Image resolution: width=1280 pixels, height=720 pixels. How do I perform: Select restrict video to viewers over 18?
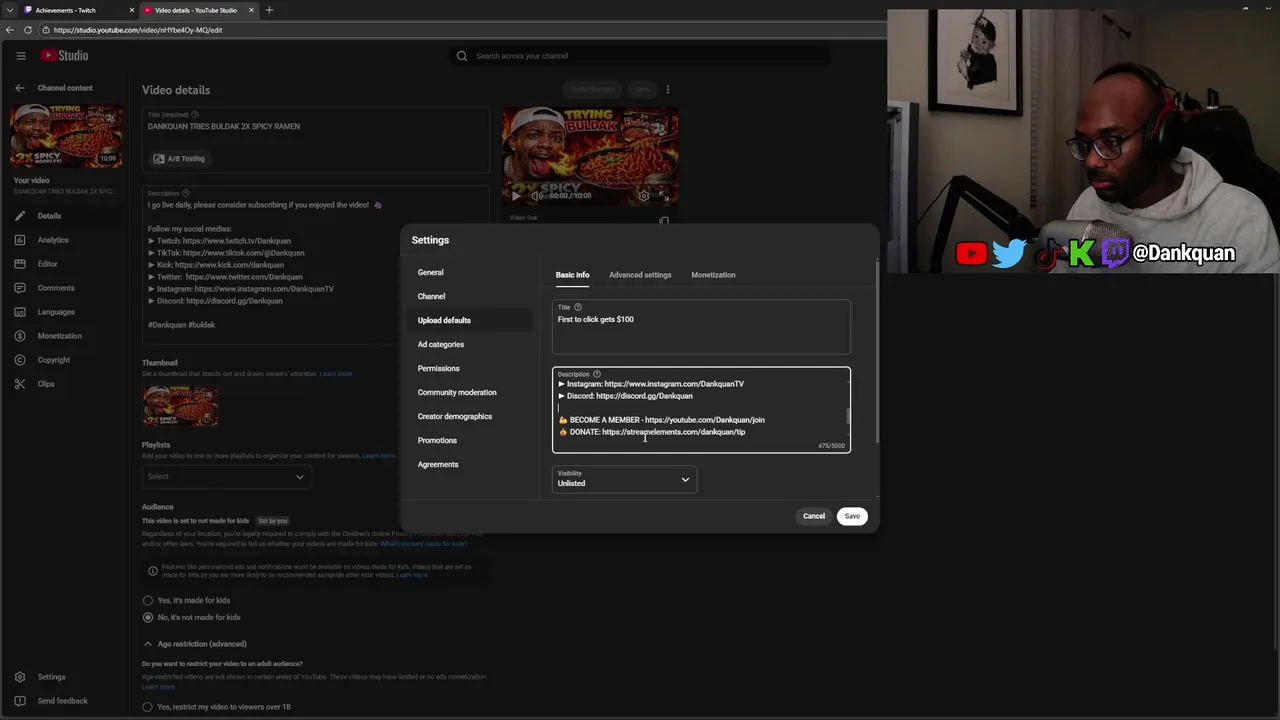(148, 707)
